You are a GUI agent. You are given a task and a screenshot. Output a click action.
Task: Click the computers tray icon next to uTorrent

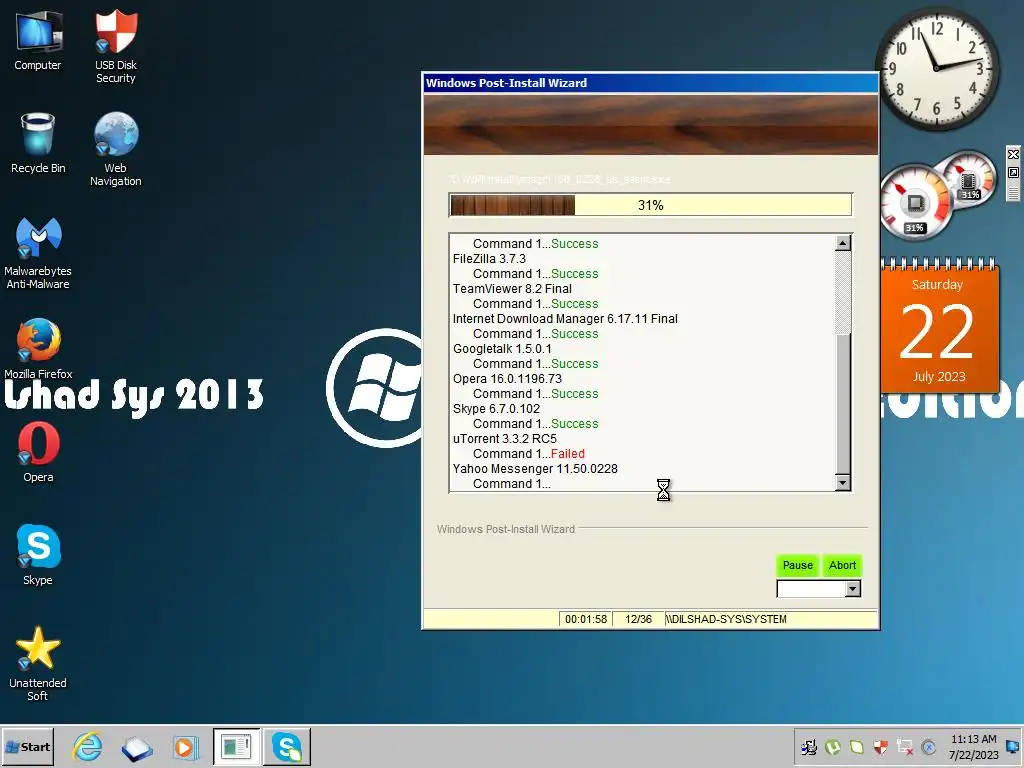(809, 746)
